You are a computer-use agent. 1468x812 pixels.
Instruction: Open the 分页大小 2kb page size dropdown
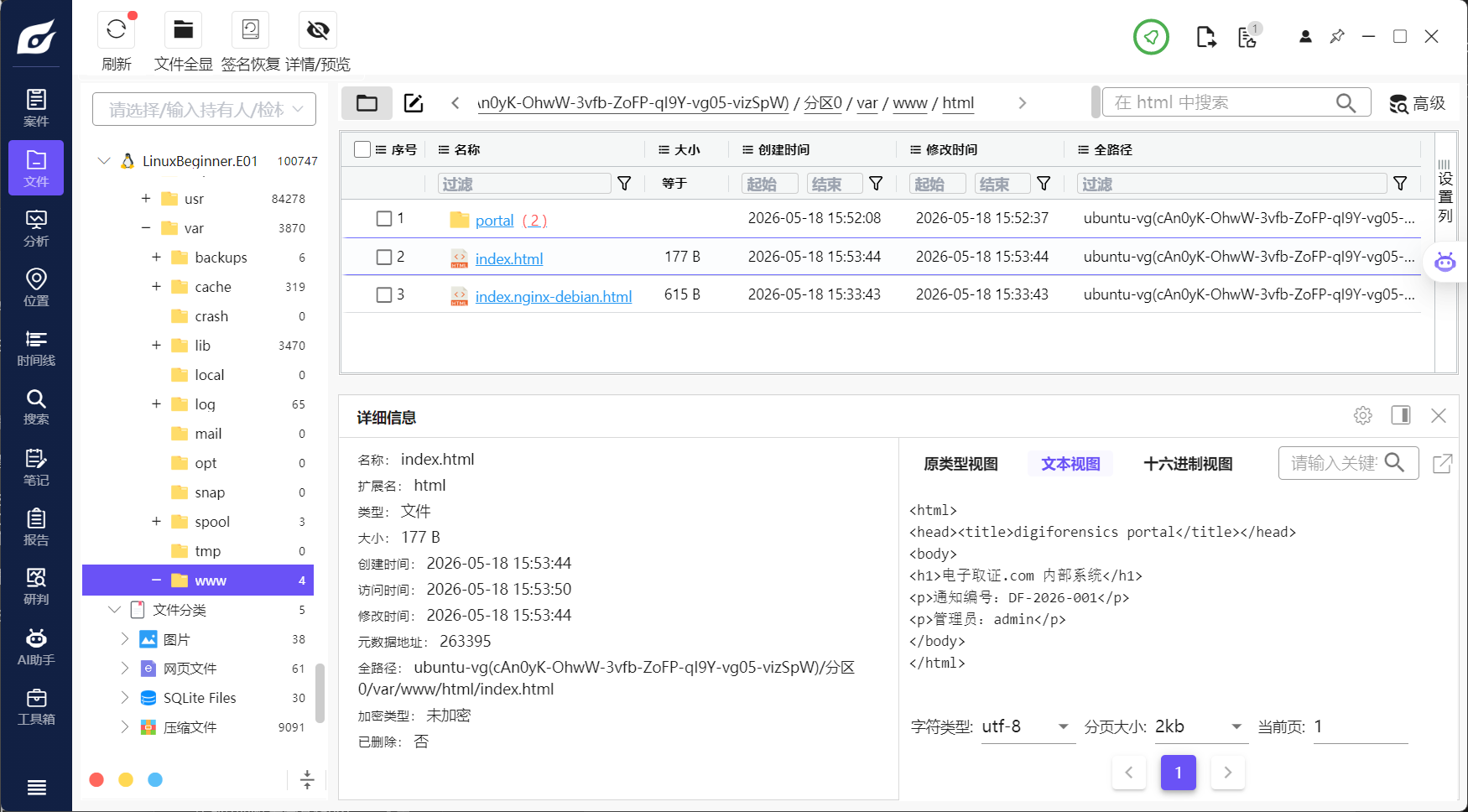click(x=1201, y=726)
